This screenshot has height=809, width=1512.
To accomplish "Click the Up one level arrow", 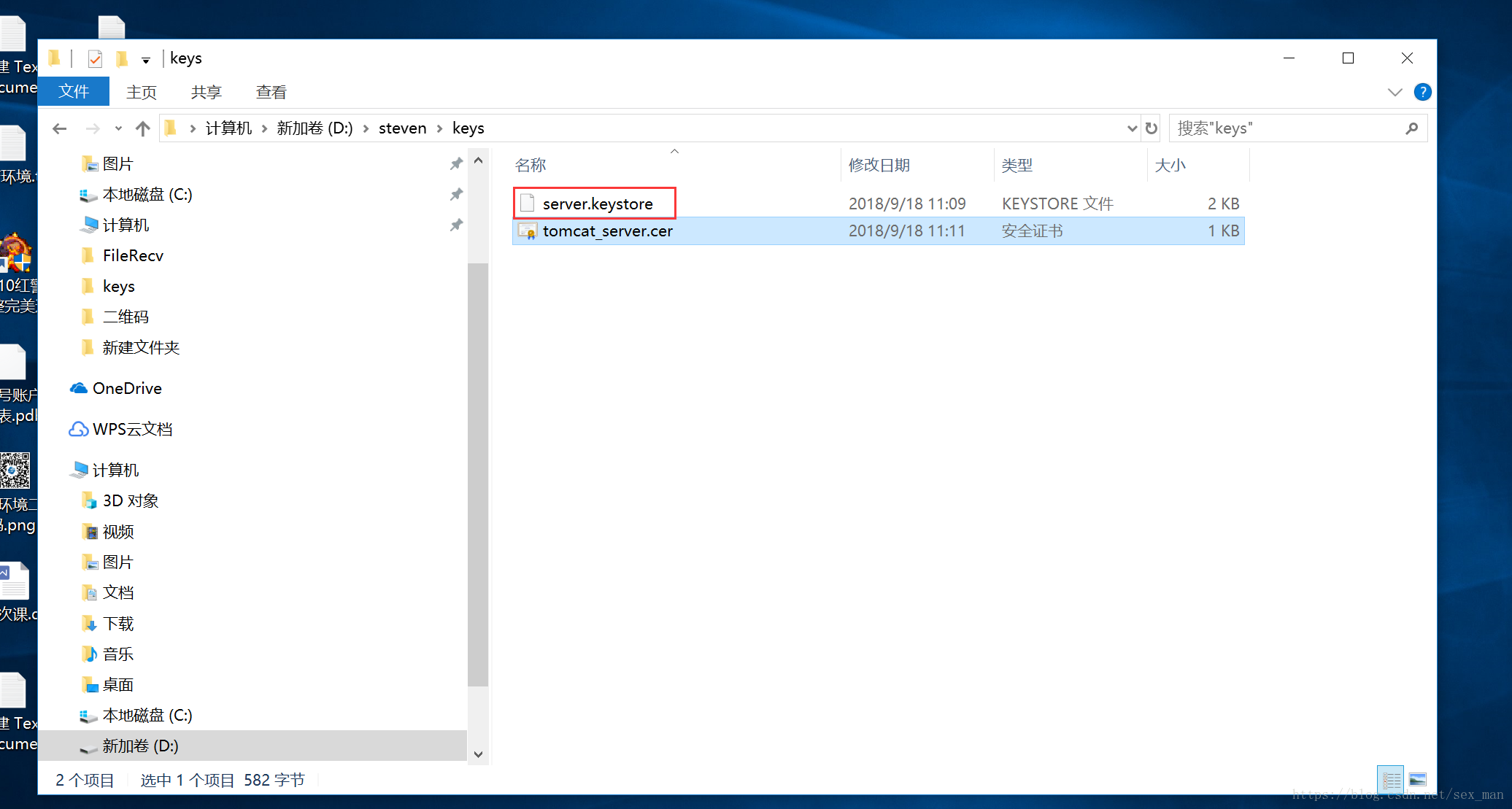I will point(143,128).
